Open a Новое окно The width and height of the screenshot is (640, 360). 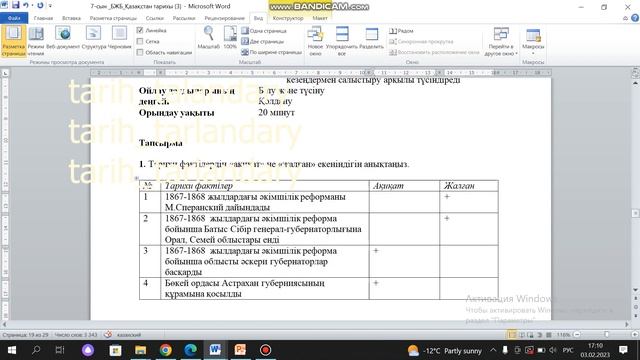[315, 40]
